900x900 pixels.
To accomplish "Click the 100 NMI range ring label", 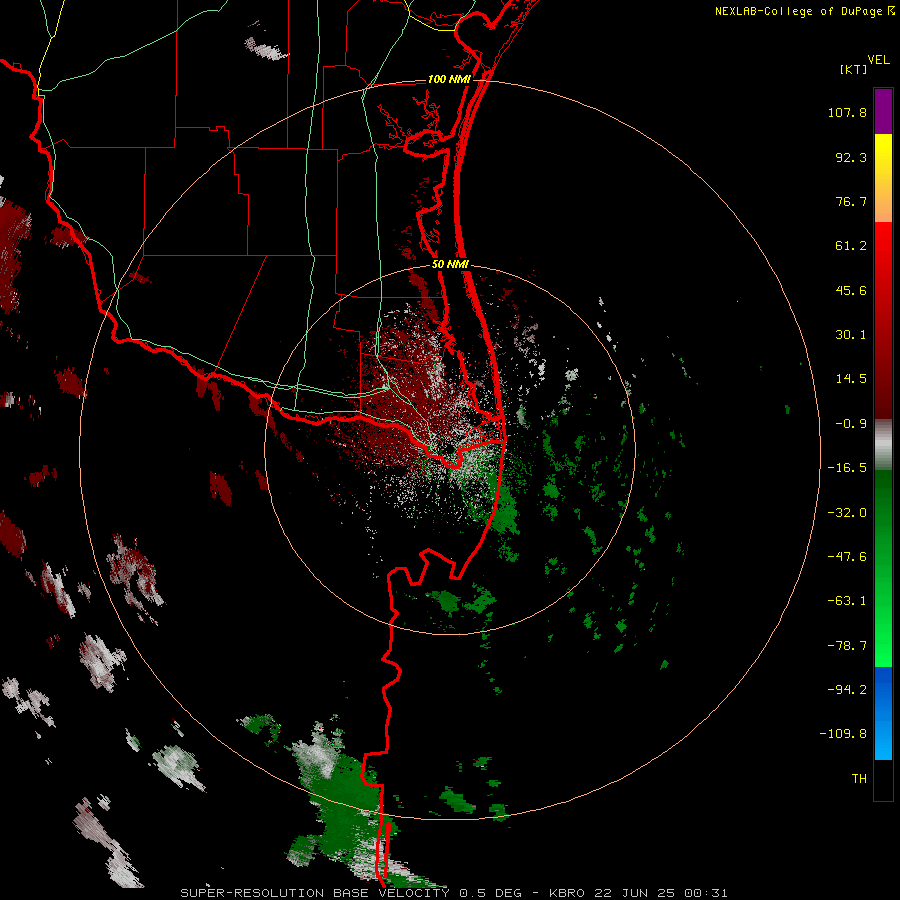I will pos(449,79).
